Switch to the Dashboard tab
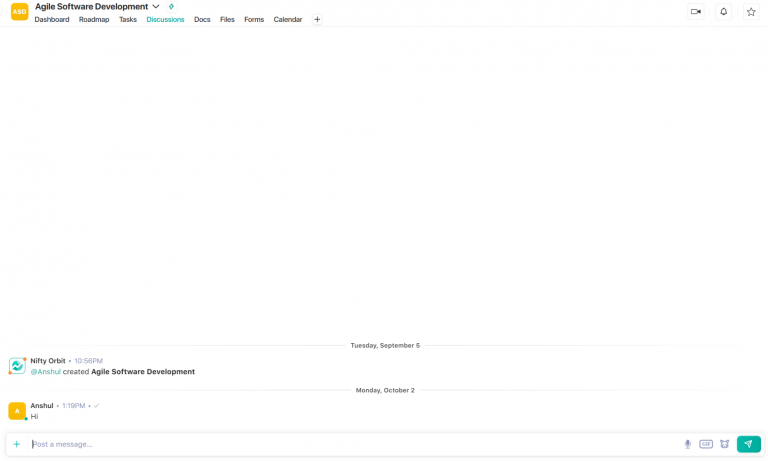 (x=52, y=19)
